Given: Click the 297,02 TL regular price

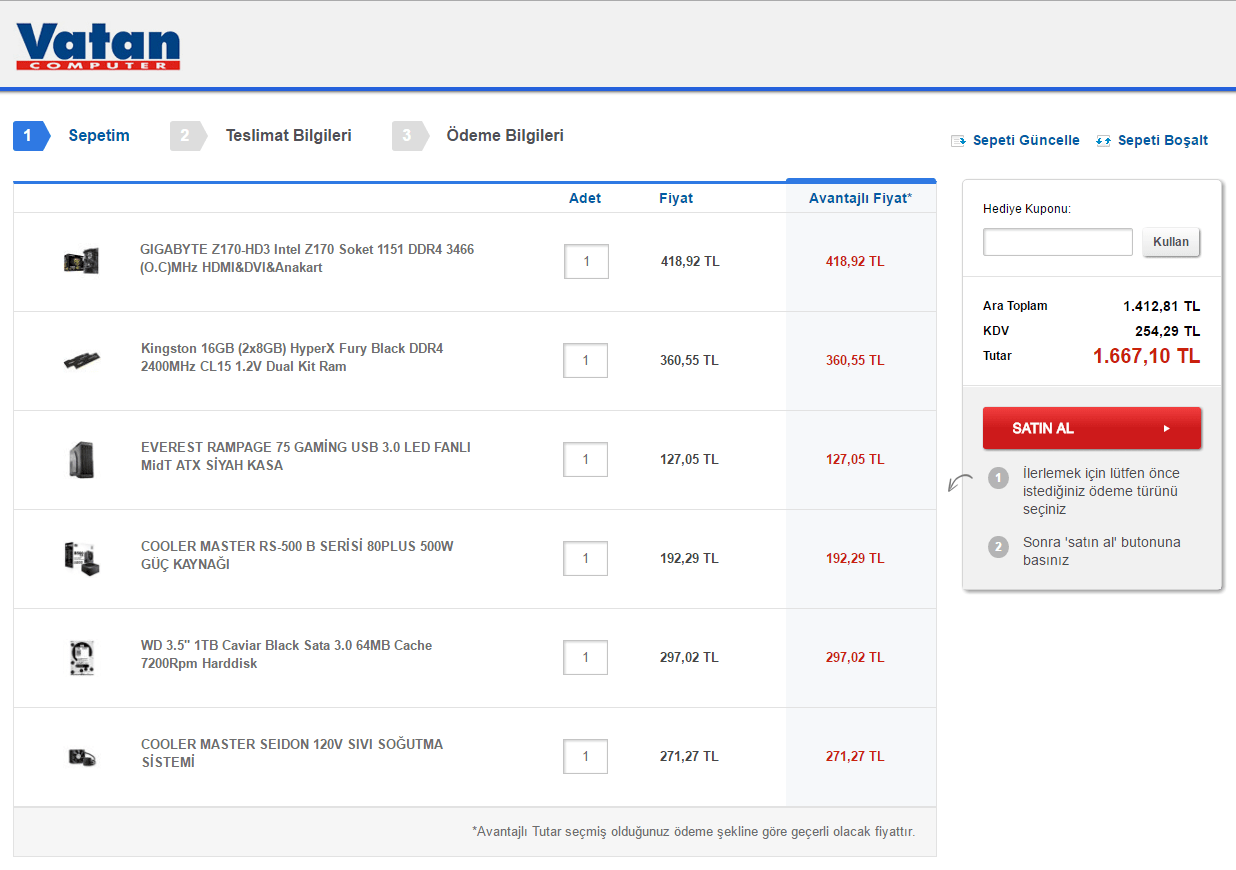Looking at the screenshot, I should tap(689, 658).
